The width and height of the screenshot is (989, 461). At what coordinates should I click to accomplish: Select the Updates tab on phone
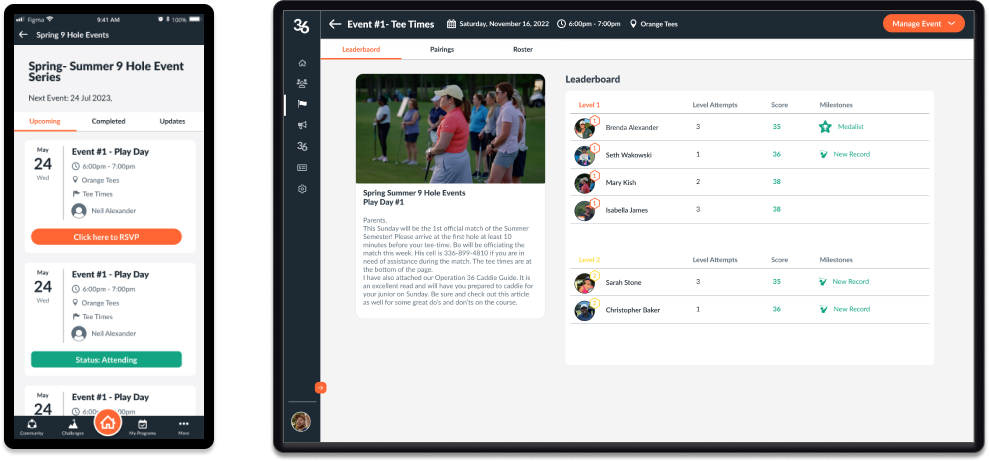[172, 121]
